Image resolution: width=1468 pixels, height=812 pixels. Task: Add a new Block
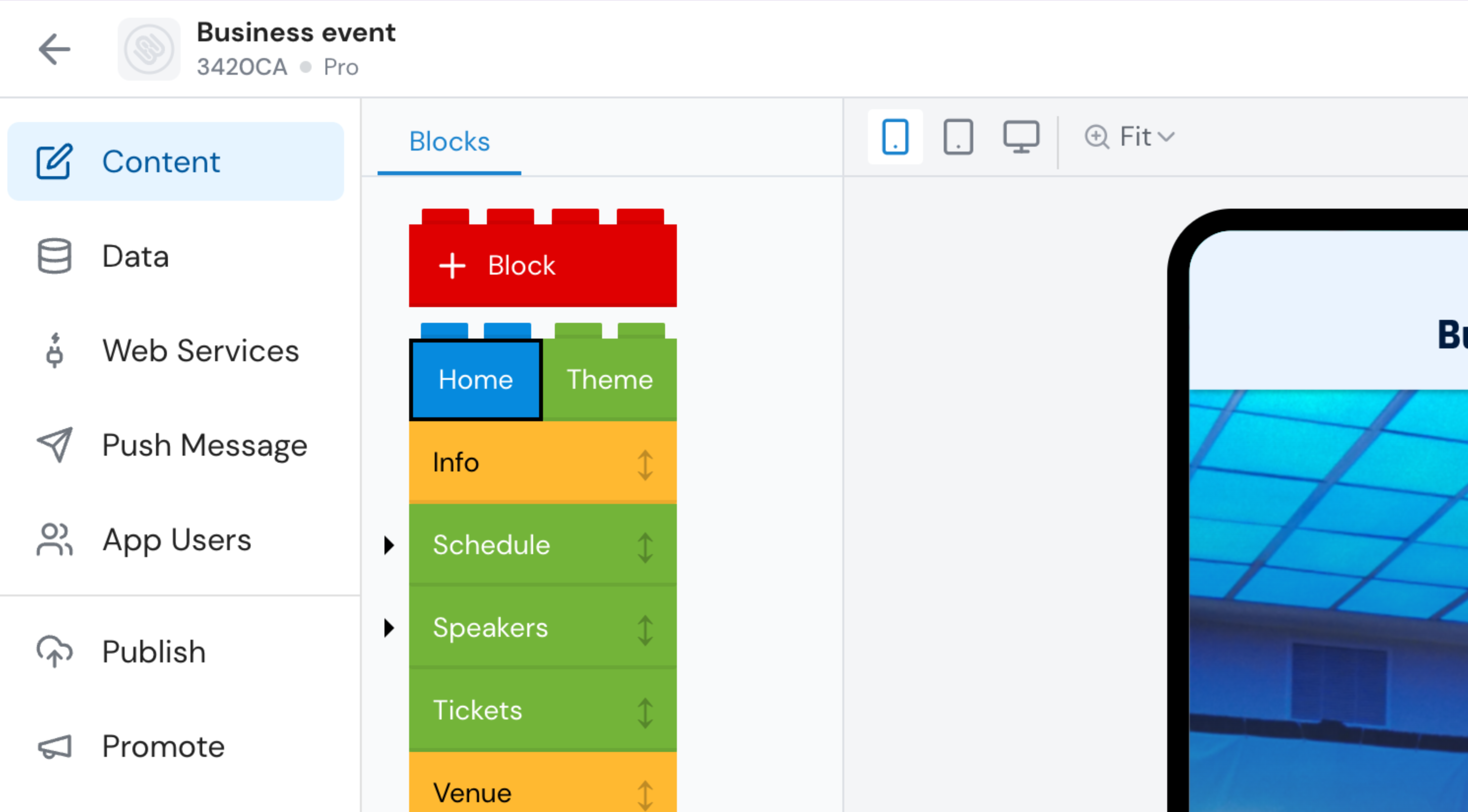pyautogui.click(x=543, y=266)
